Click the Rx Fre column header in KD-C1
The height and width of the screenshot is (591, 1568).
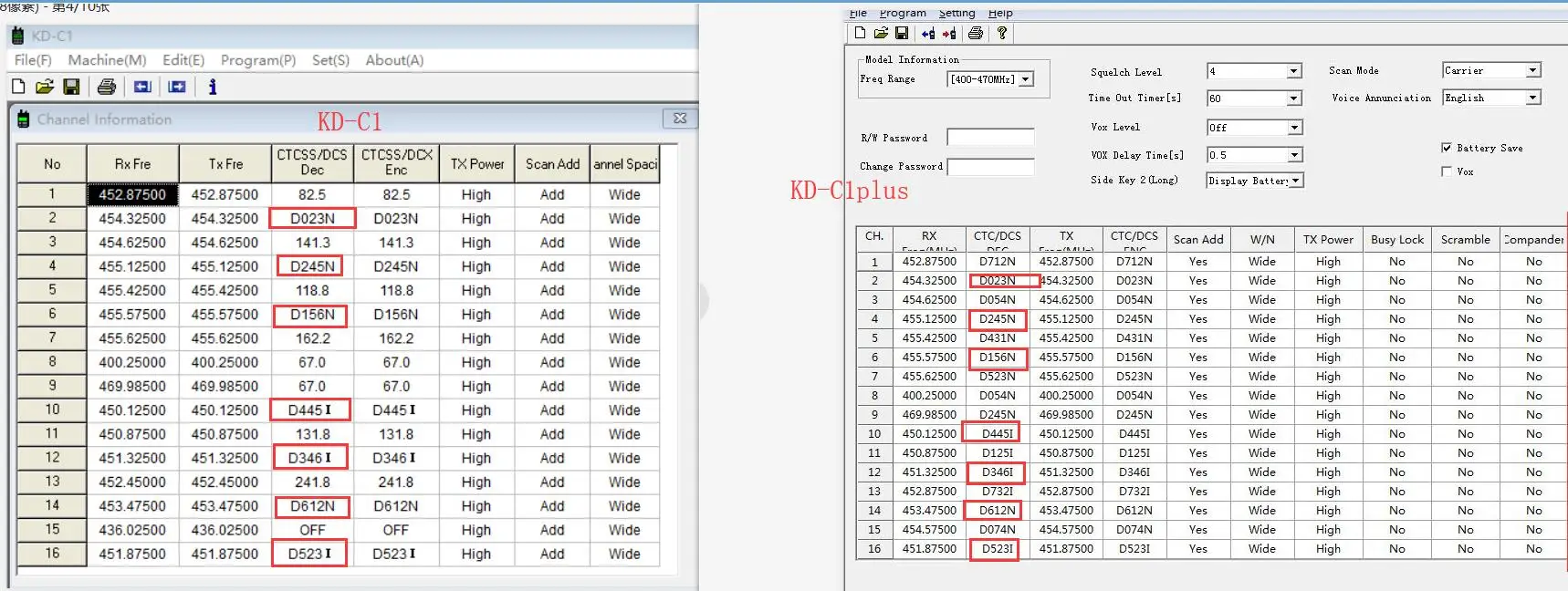click(x=132, y=164)
